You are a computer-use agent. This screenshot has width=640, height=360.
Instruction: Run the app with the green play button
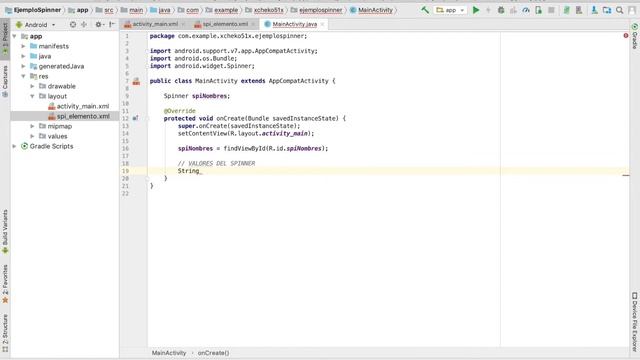pos(476,10)
